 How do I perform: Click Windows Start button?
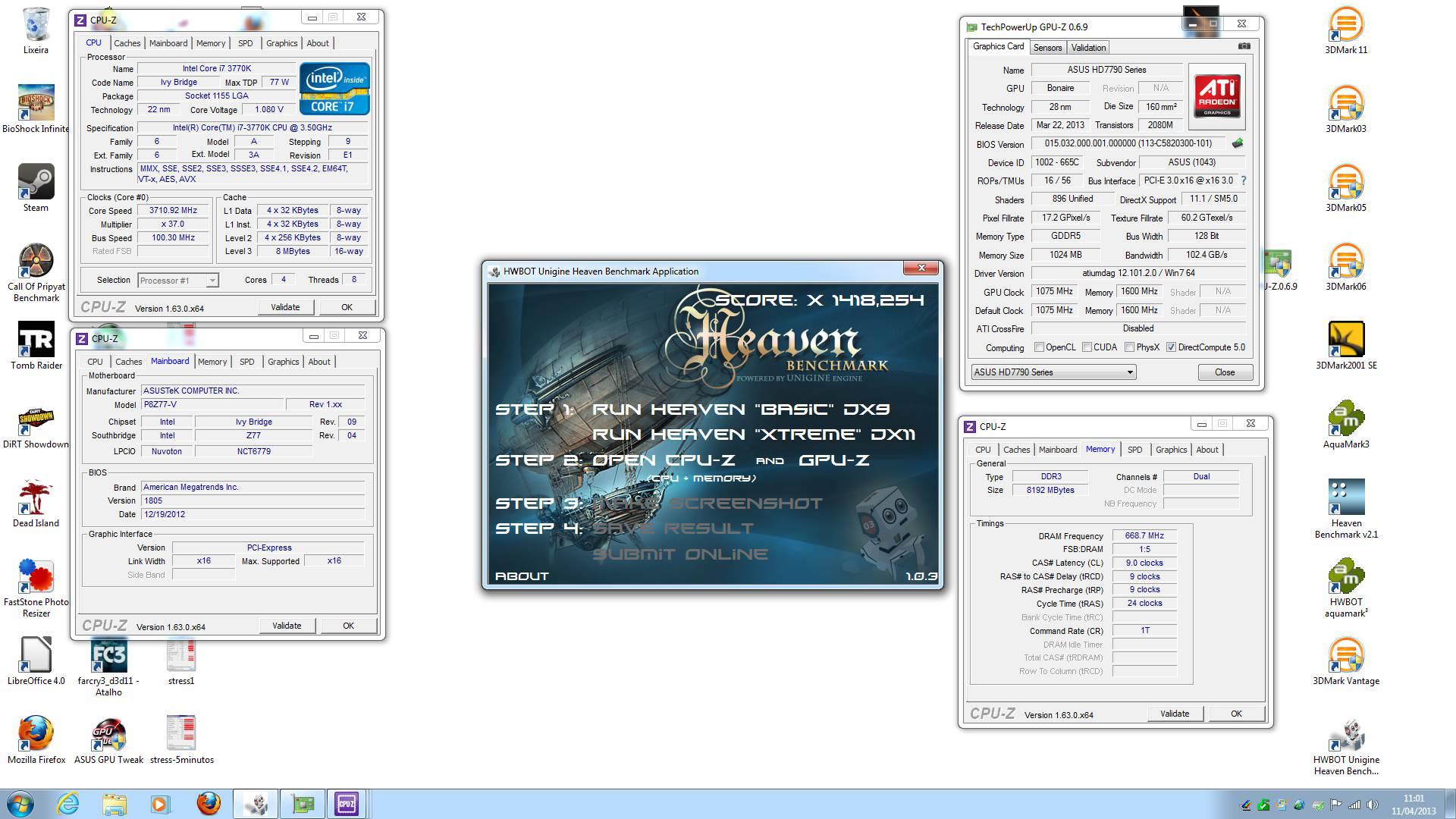coord(20,804)
